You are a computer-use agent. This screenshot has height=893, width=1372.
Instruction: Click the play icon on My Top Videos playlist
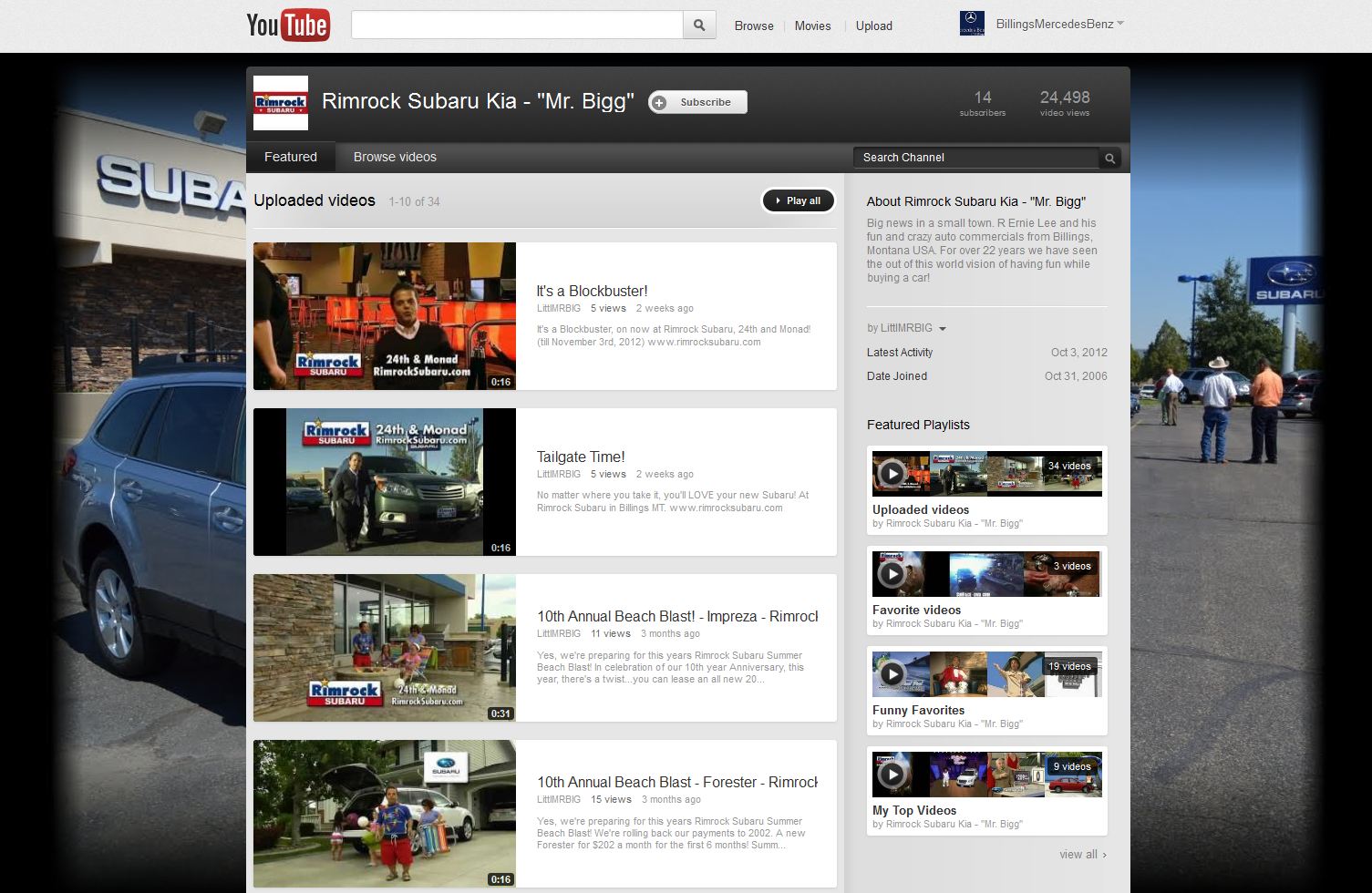pyautogui.click(x=891, y=774)
